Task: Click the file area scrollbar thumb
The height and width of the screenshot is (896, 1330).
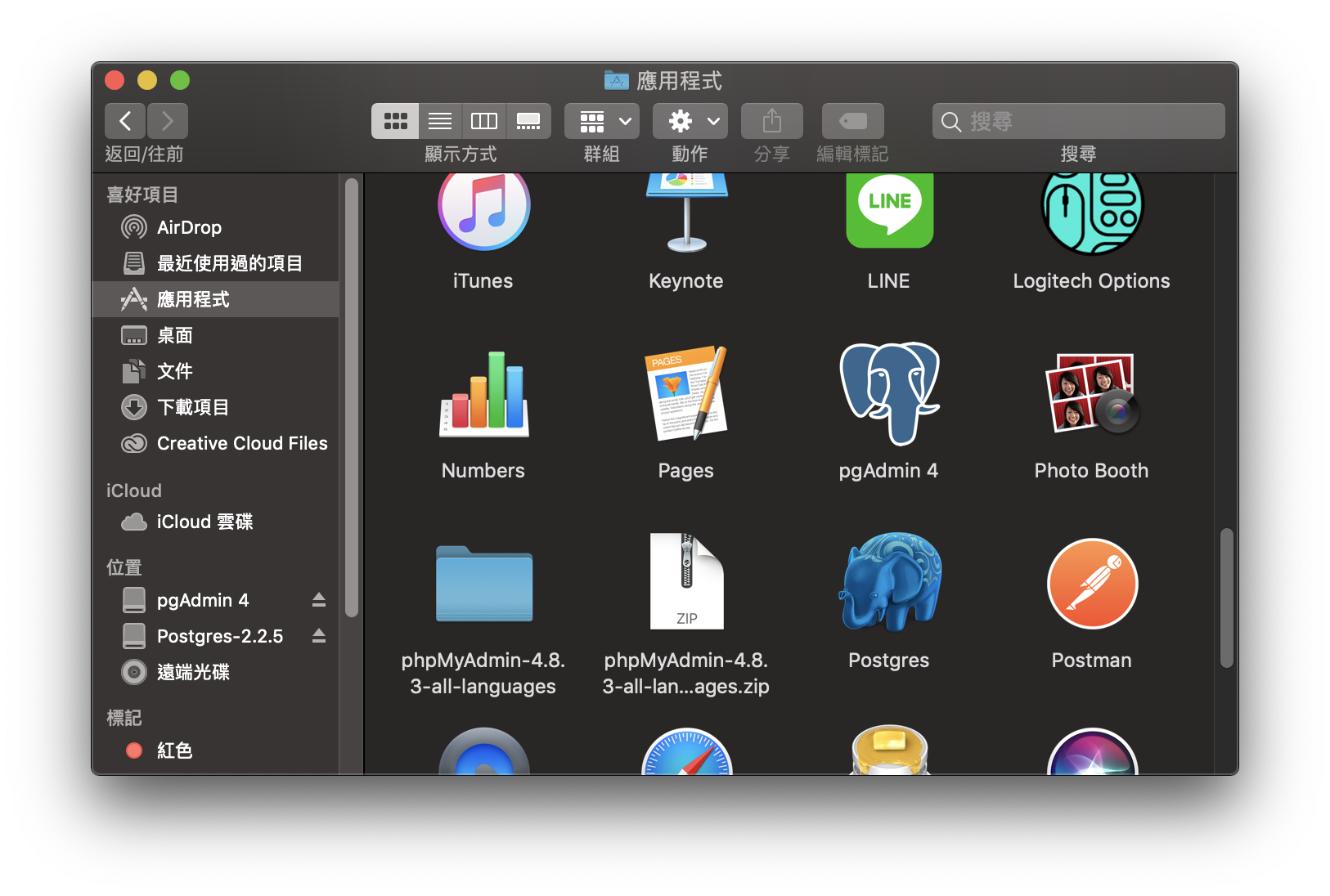Action: (1226, 598)
